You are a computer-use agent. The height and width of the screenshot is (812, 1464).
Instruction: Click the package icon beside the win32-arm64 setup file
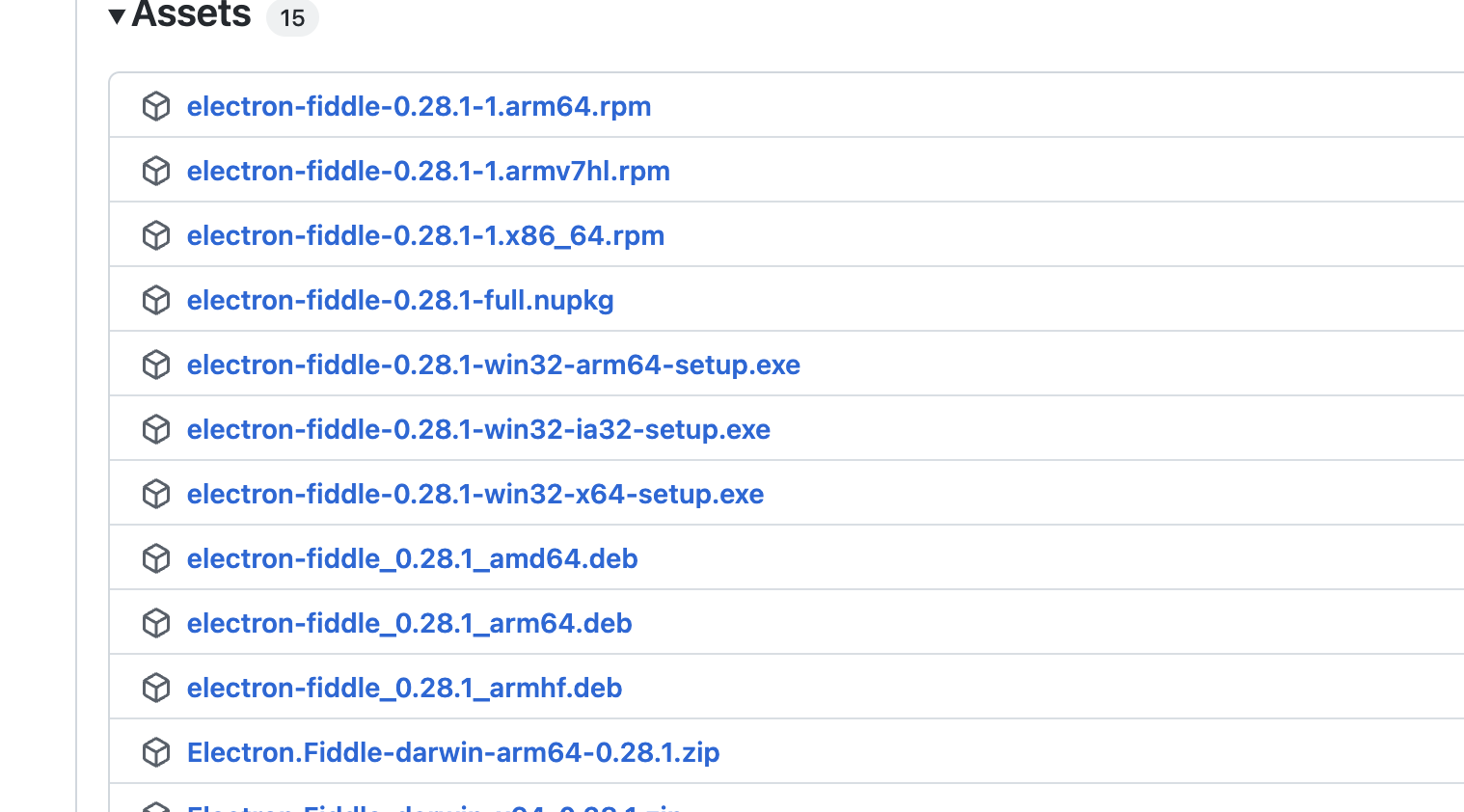point(155,364)
